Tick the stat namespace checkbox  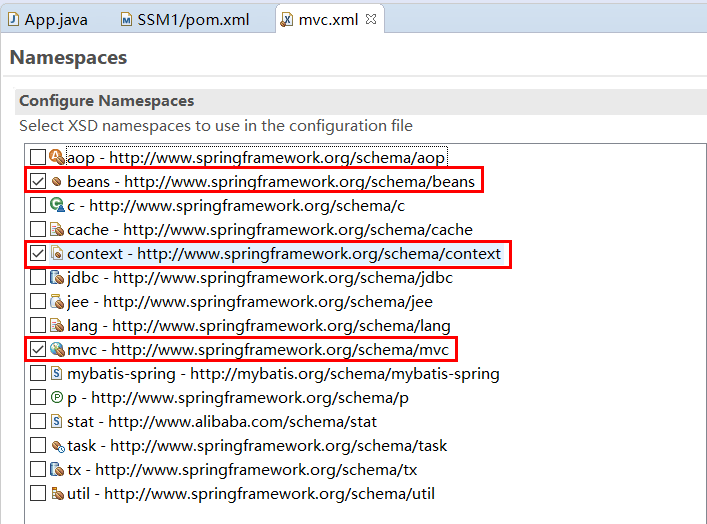pos(38,421)
